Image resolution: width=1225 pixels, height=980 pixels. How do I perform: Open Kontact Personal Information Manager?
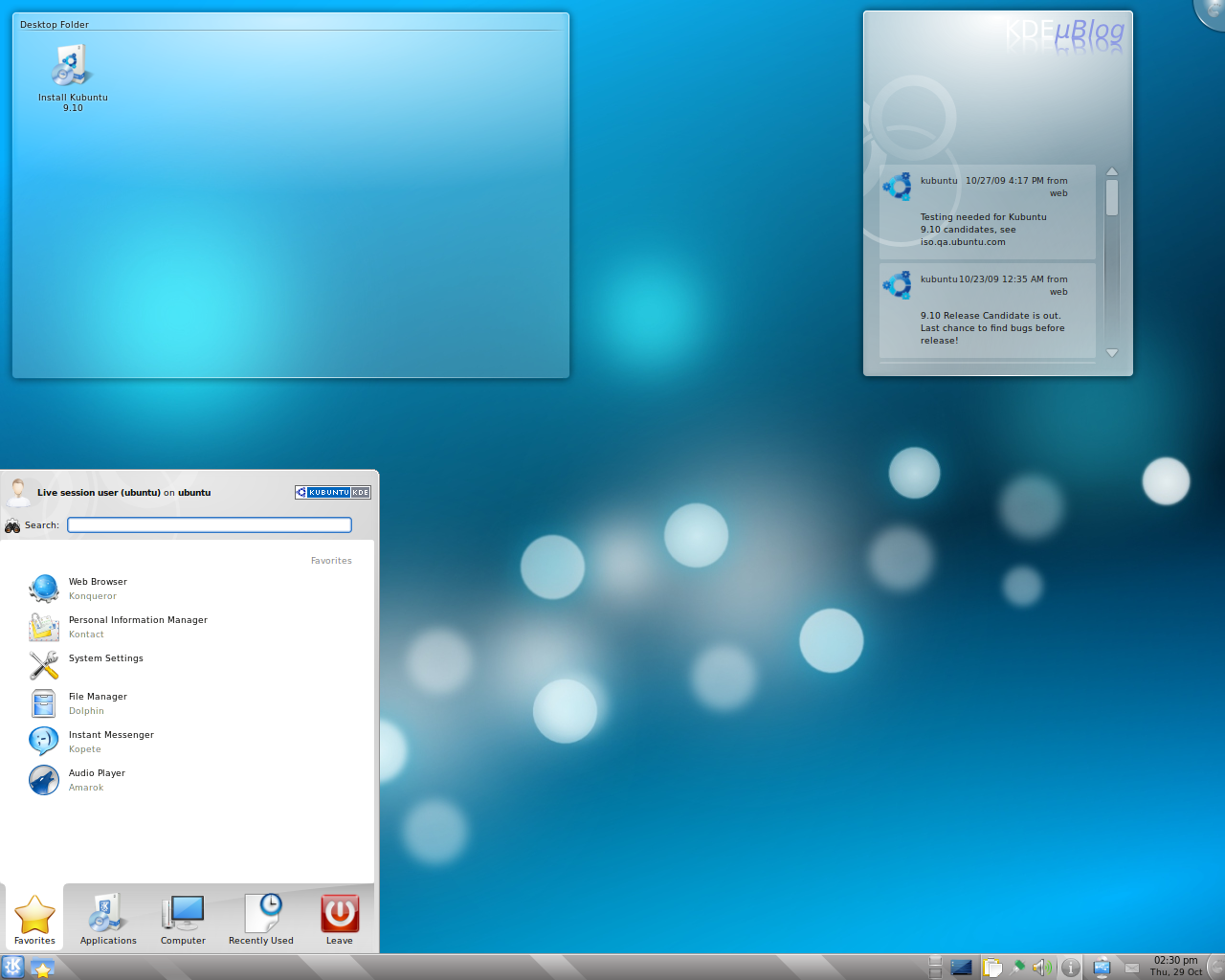tap(190, 627)
